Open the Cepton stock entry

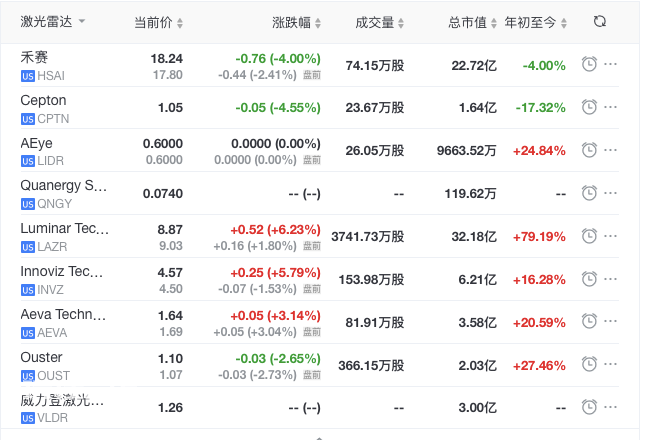[x=43, y=100]
